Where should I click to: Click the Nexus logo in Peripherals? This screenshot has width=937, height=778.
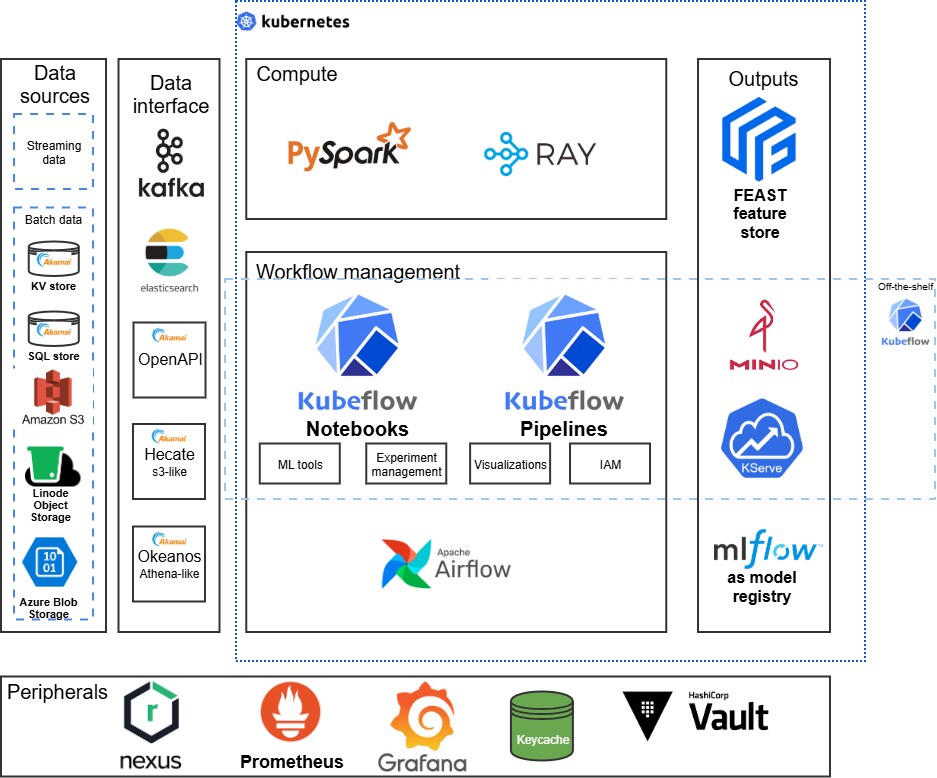pos(151,726)
